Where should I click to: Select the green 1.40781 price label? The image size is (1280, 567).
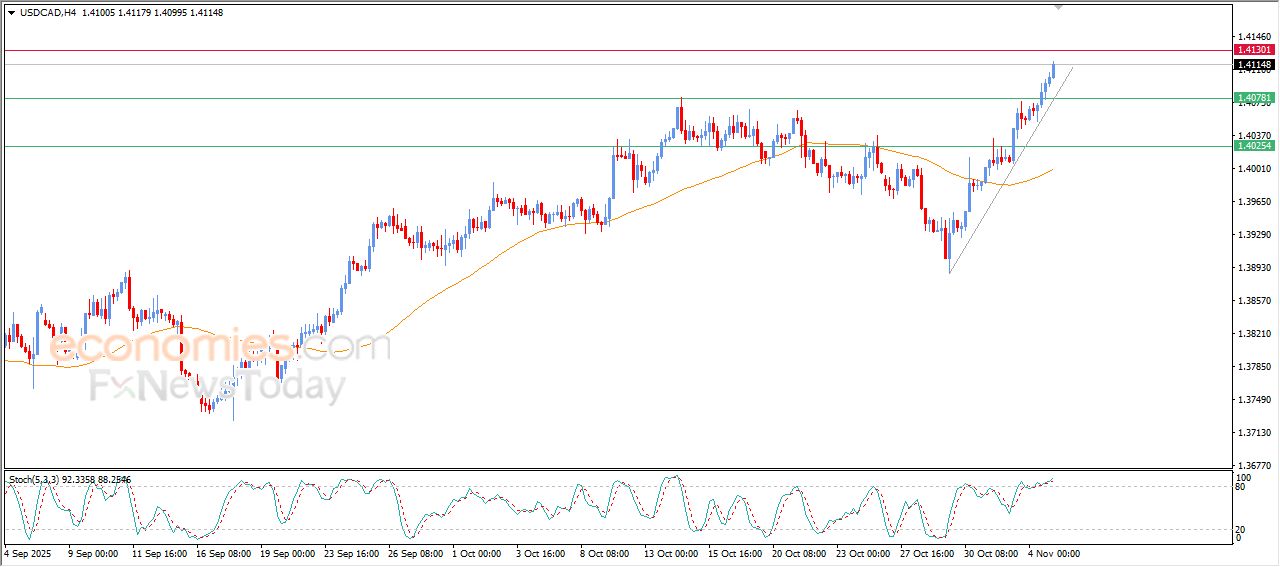pos(1254,98)
